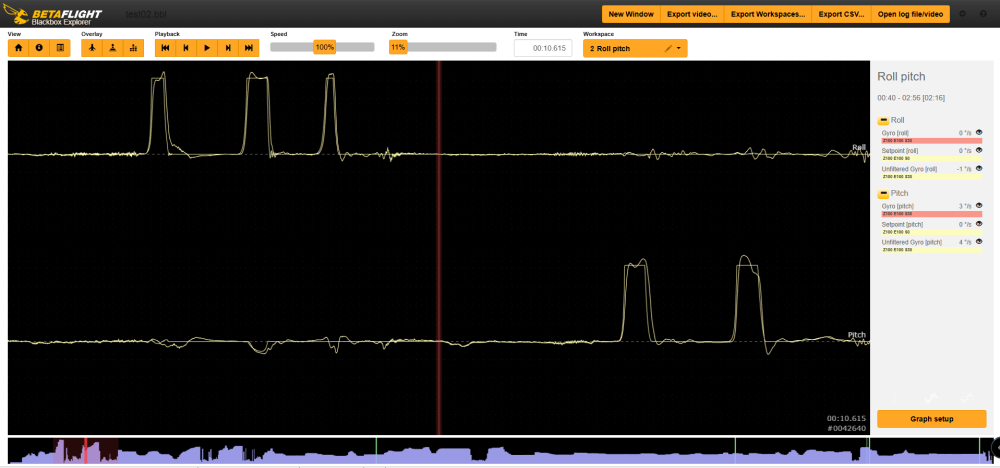This screenshot has width=1000, height=468.
Task: Toggle the analyser overlay icon
Action: pyautogui.click(x=134, y=47)
